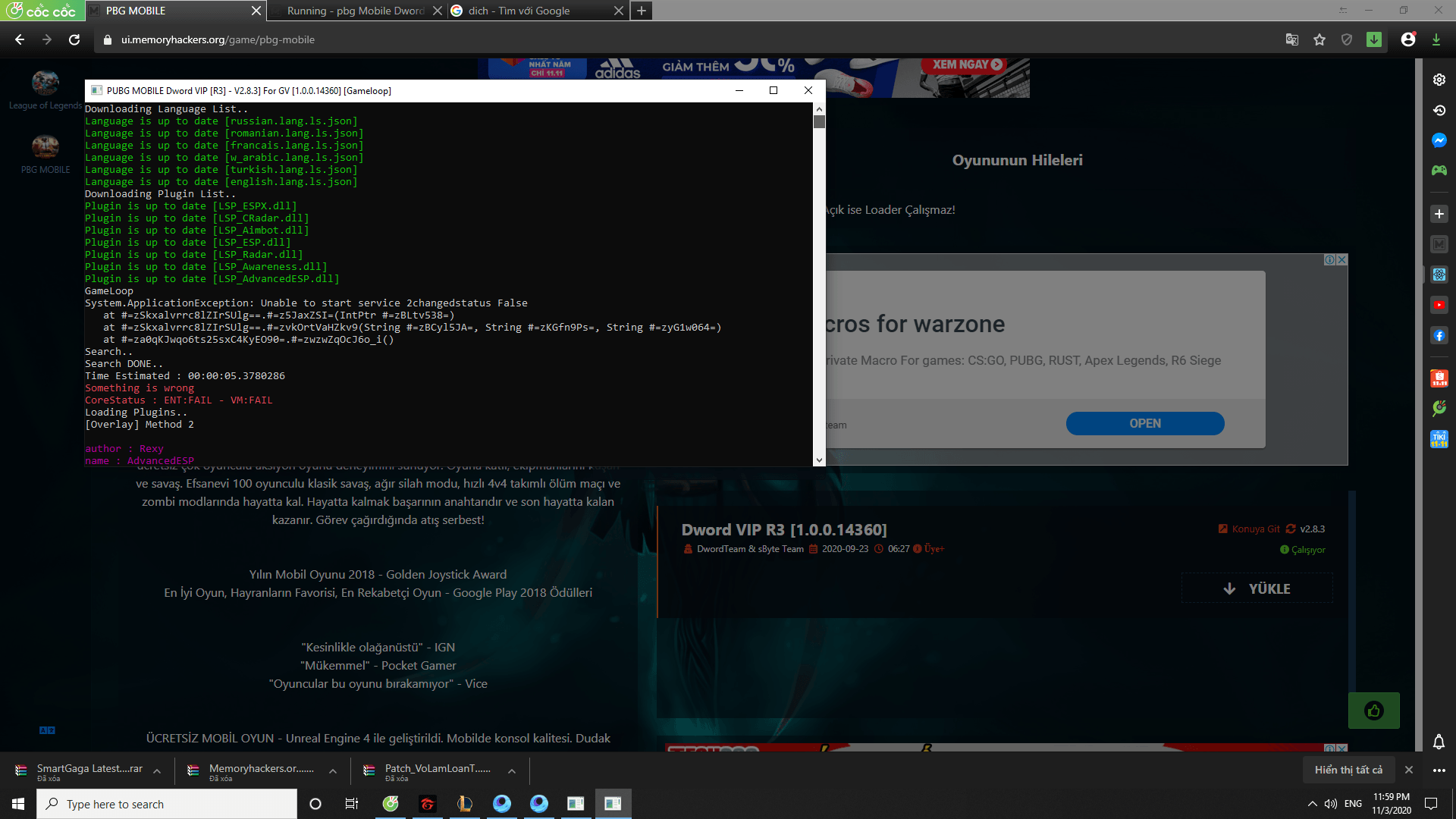Go back to the previous page

(20, 39)
